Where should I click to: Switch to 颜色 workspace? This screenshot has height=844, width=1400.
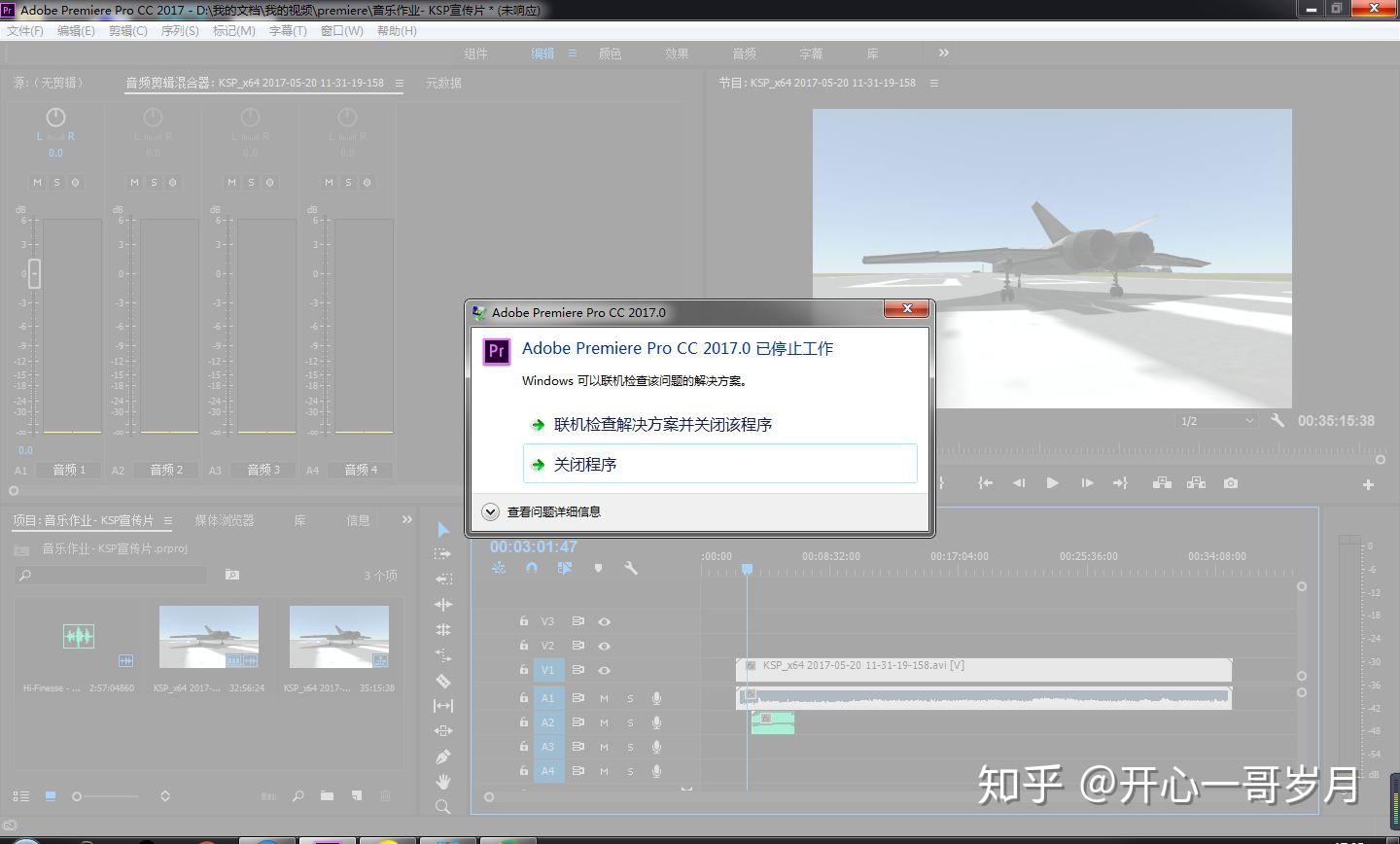pos(611,53)
